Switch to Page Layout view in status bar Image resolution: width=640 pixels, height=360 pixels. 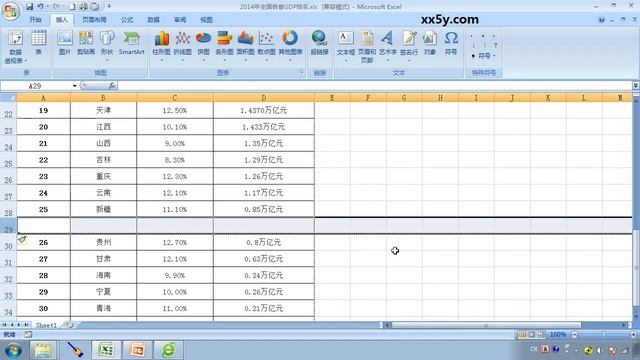pyautogui.click(x=531, y=335)
